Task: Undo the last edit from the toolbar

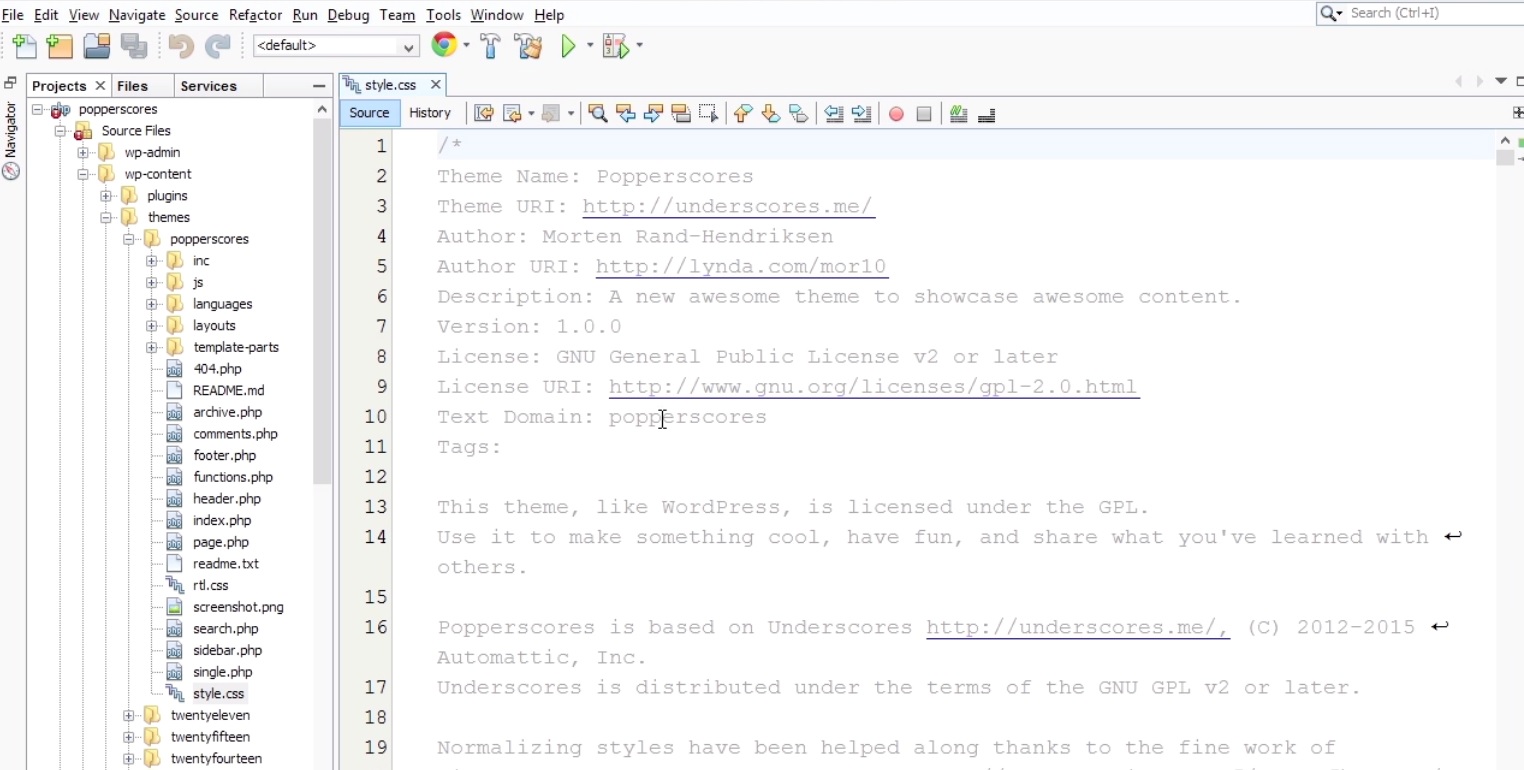Action: (181, 46)
